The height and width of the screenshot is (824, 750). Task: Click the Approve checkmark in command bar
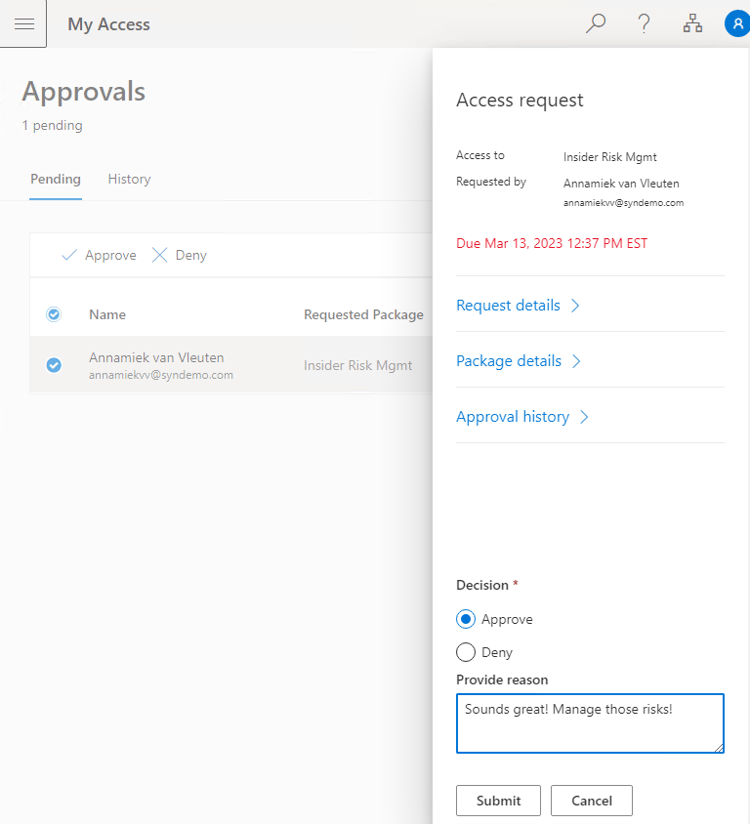tap(98, 255)
